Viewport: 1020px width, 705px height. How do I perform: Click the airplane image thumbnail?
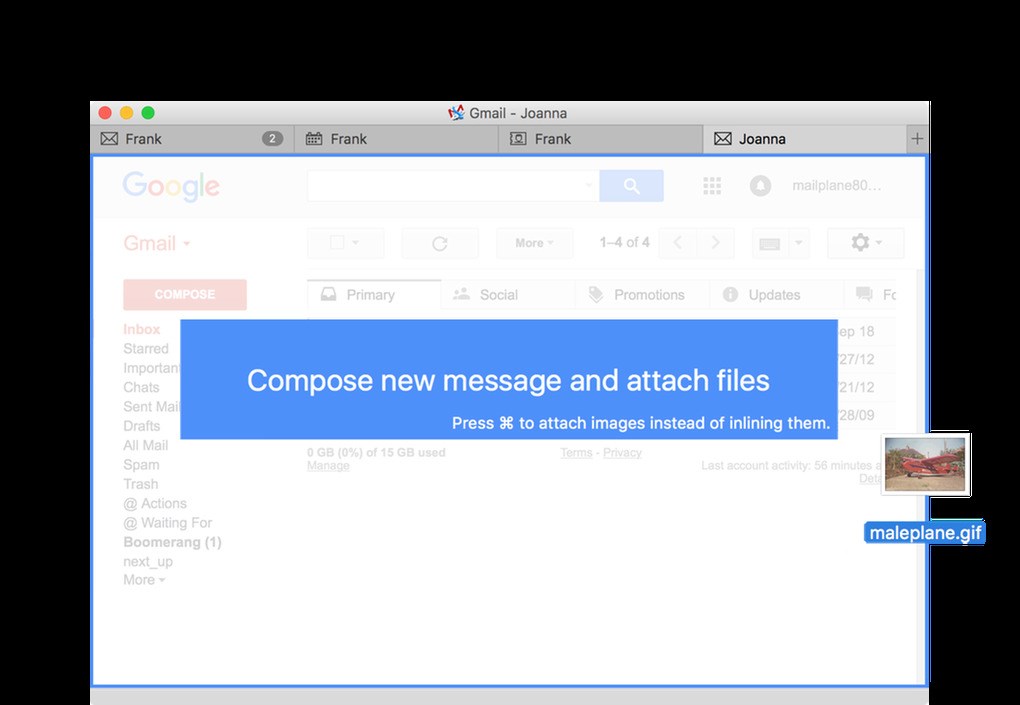coord(926,464)
